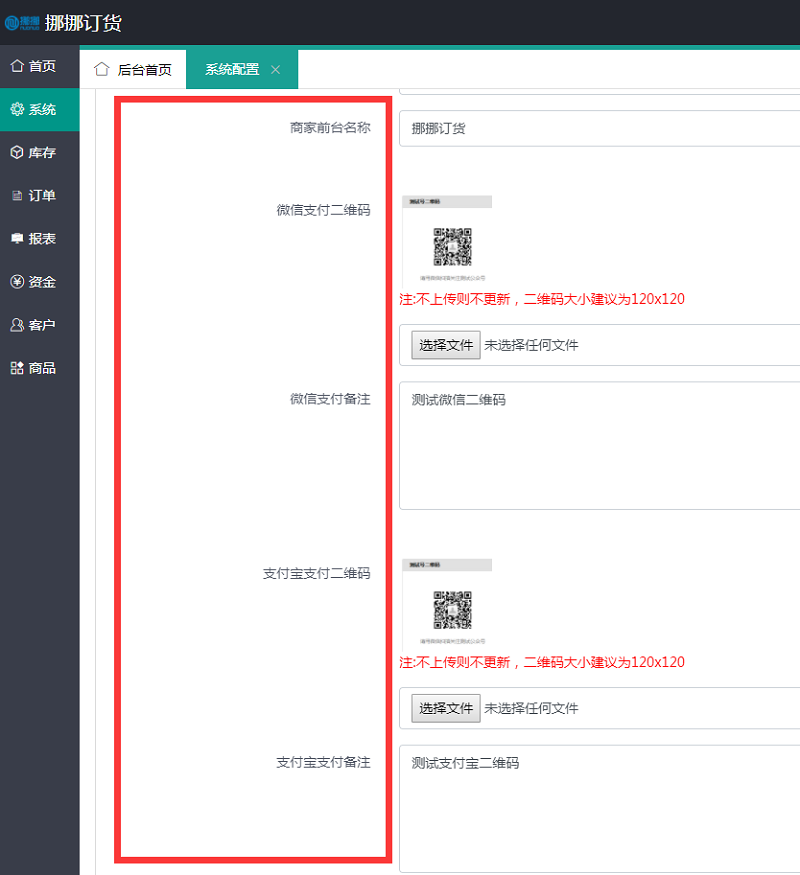Click the 挪挪订货 logo icon
Viewport: 800px width, 875px height.
coord(22,23)
